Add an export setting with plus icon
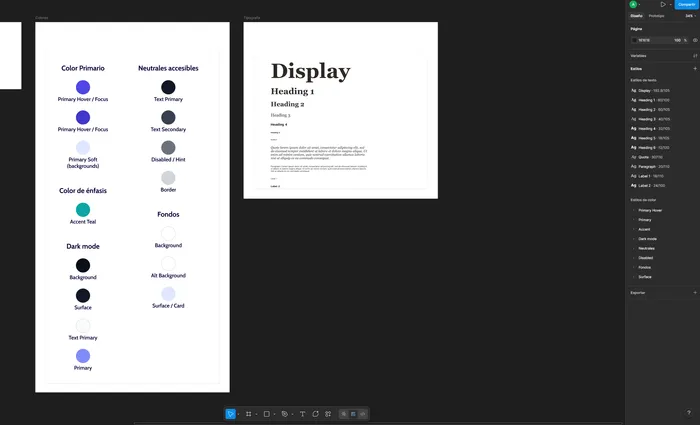 (x=695, y=292)
